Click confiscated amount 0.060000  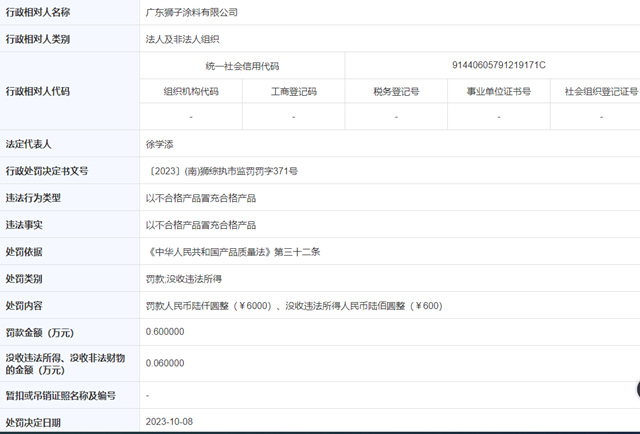coord(165,363)
